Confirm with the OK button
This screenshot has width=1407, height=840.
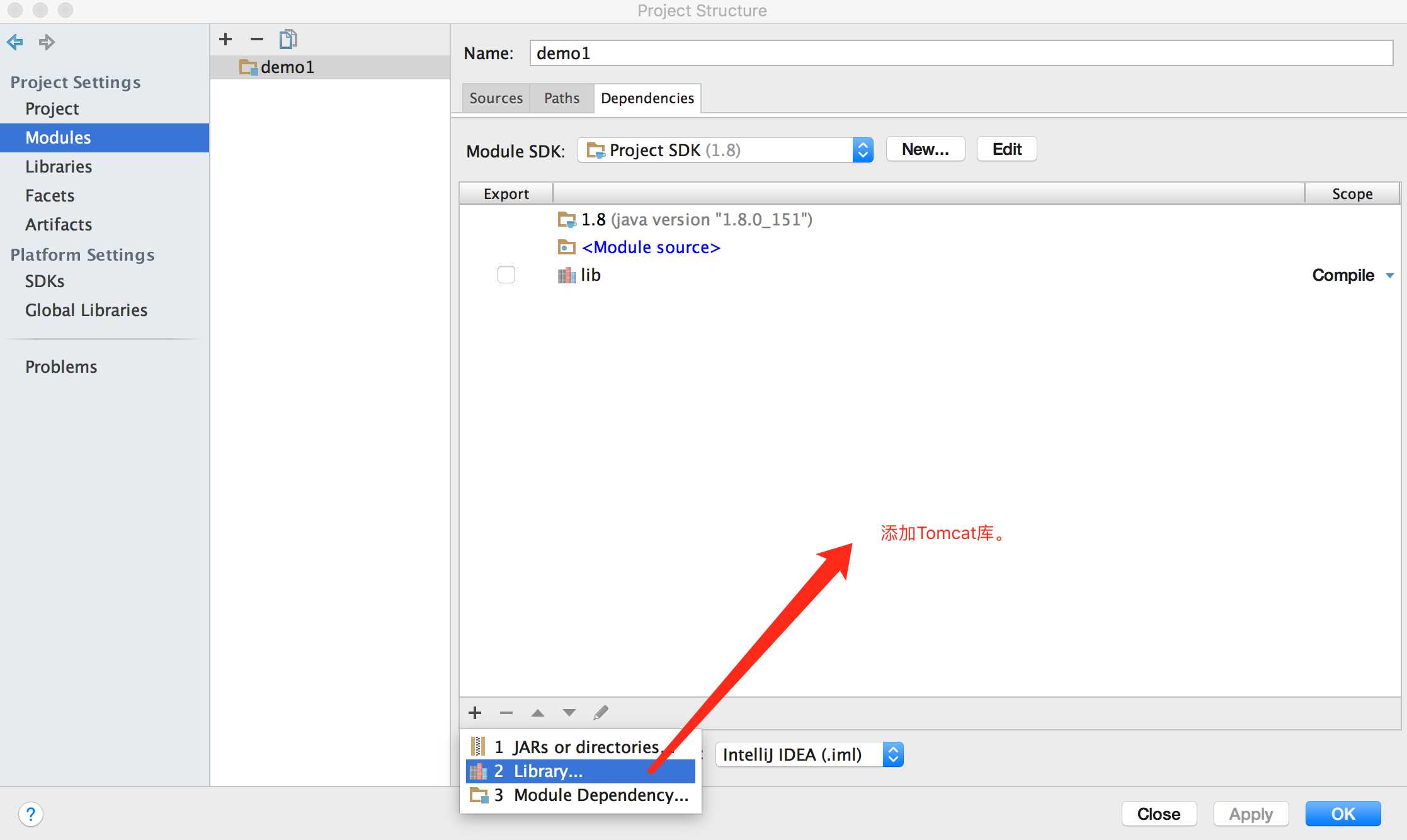pyautogui.click(x=1343, y=814)
